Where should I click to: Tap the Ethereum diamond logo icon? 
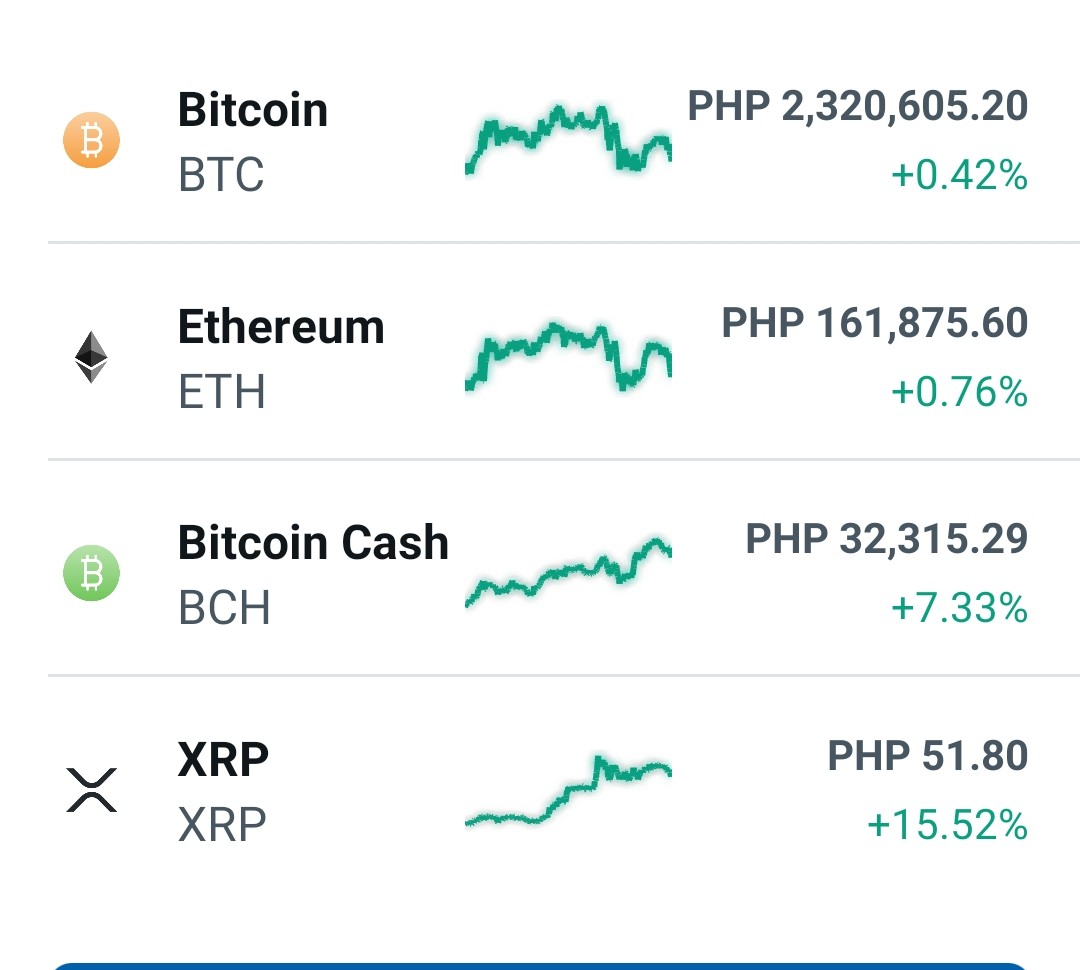91,357
